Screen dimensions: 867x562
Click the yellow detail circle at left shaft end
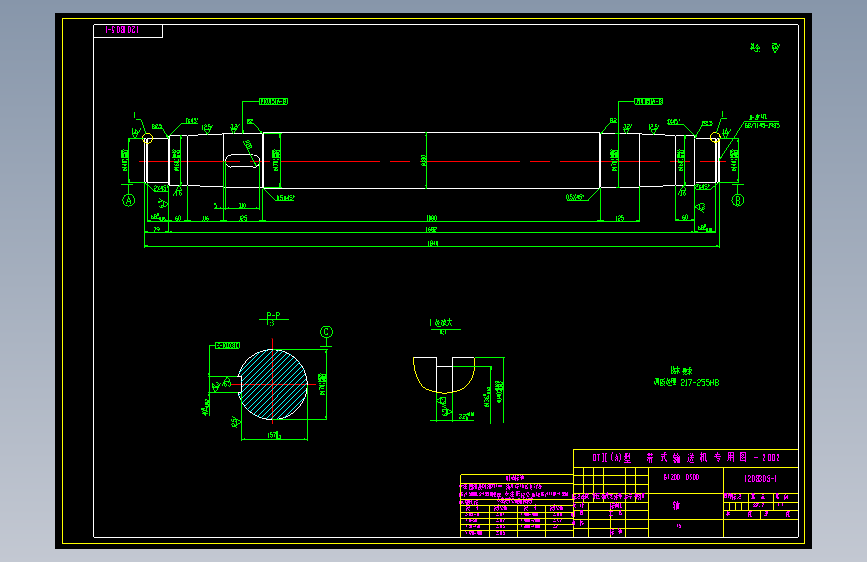pyautogui.click(x=147, y=138)
